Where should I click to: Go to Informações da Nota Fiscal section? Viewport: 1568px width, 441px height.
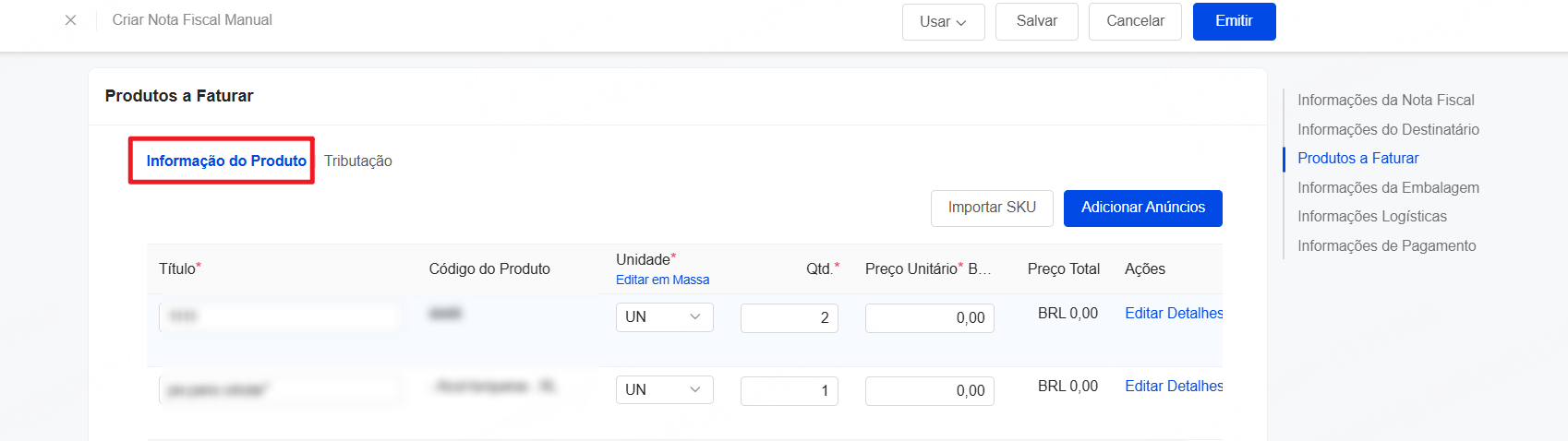click(x=1385, y=100)
